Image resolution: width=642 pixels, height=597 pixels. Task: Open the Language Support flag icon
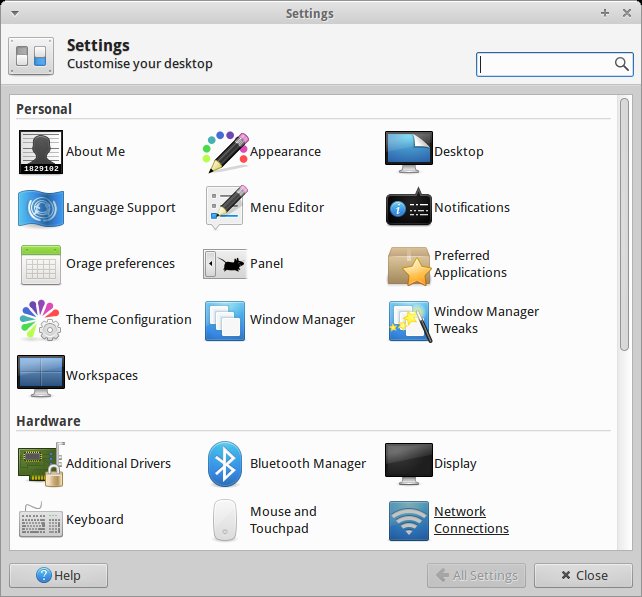point(41,208)
